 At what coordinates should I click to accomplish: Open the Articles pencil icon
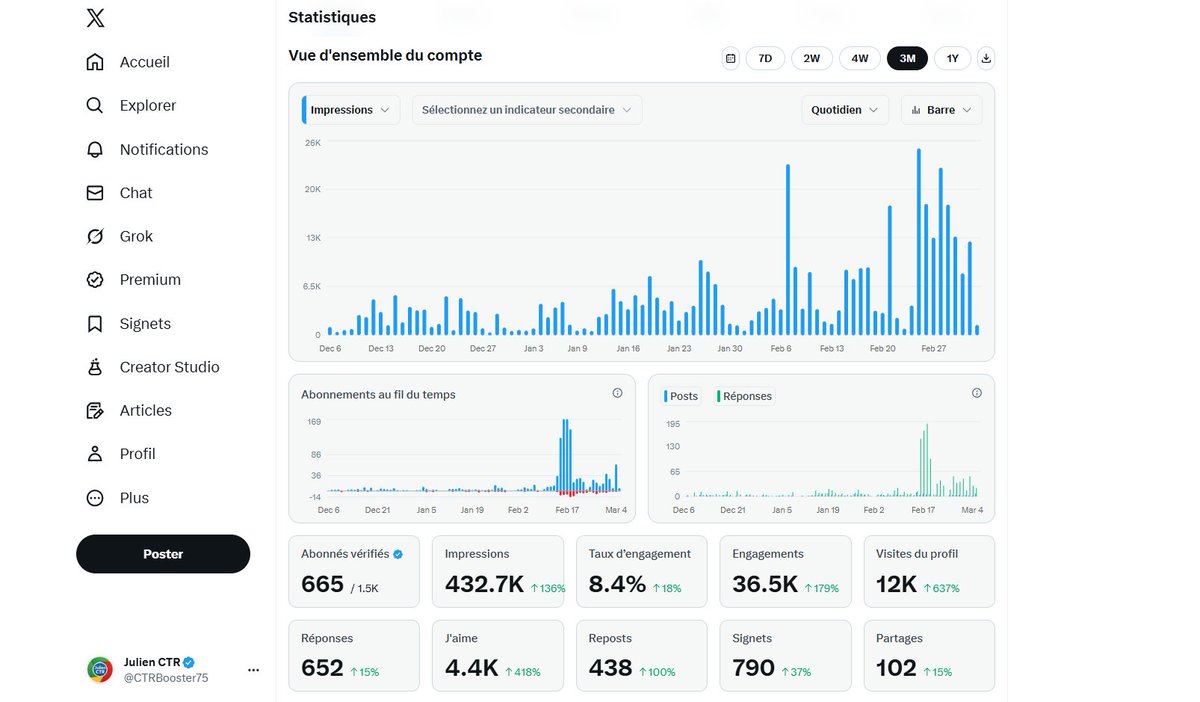point(95,410)
